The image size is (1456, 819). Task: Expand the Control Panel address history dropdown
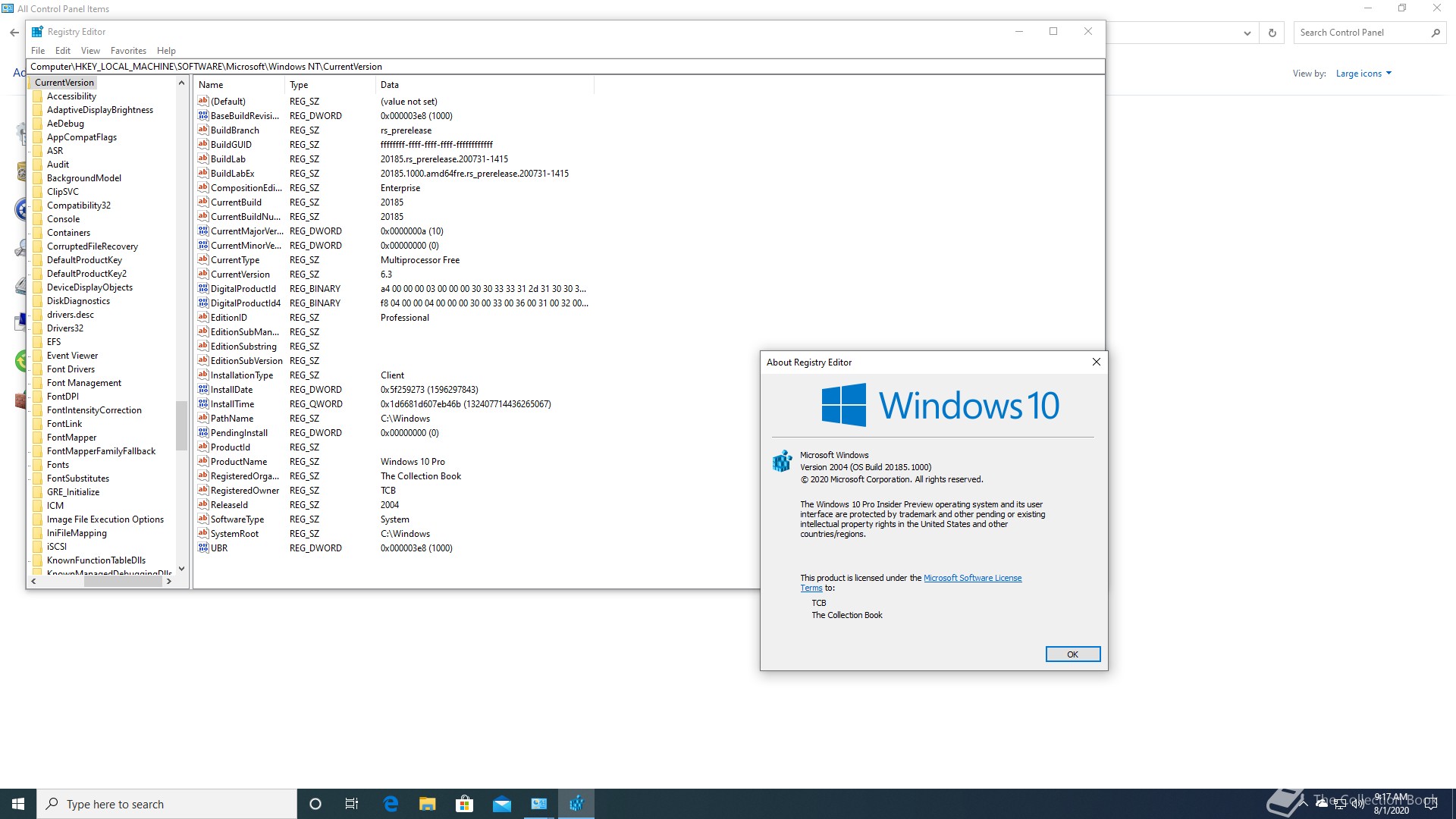[x=1247, y=33]
